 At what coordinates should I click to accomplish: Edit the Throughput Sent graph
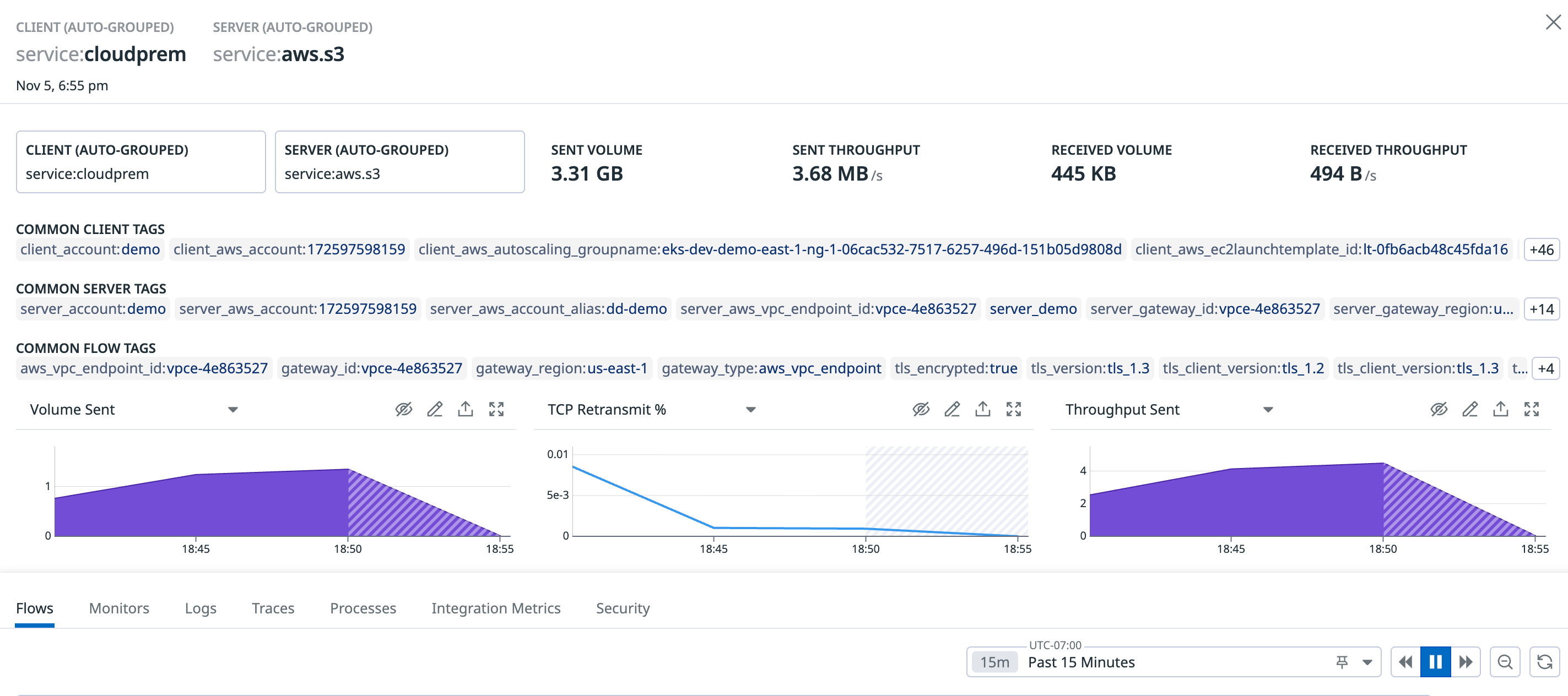click(x=1469, y=410)
